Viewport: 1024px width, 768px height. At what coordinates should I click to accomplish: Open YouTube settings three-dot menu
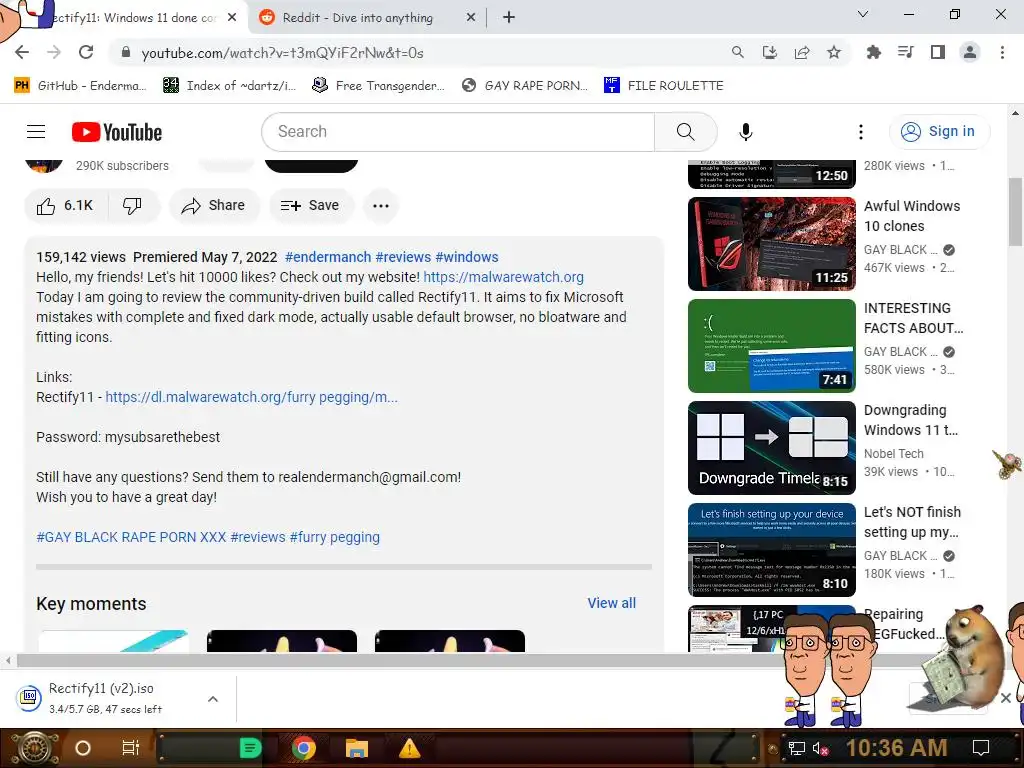[x=860, y=132]
